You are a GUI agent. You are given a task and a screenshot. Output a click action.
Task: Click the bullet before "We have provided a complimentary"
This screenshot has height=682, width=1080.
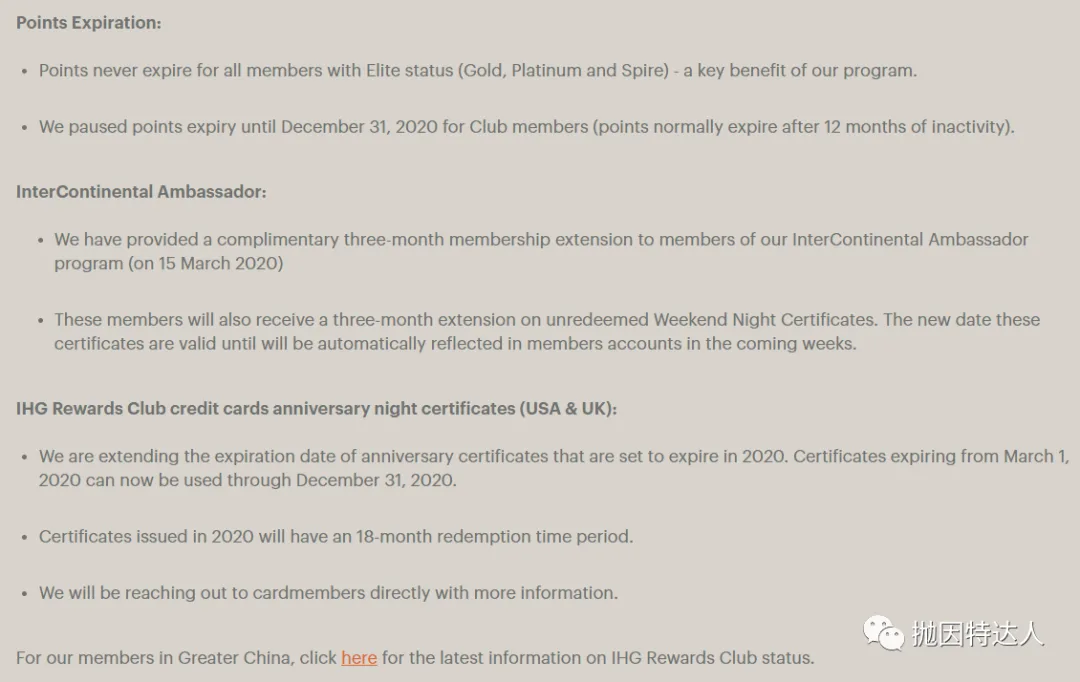pos(41,241)
